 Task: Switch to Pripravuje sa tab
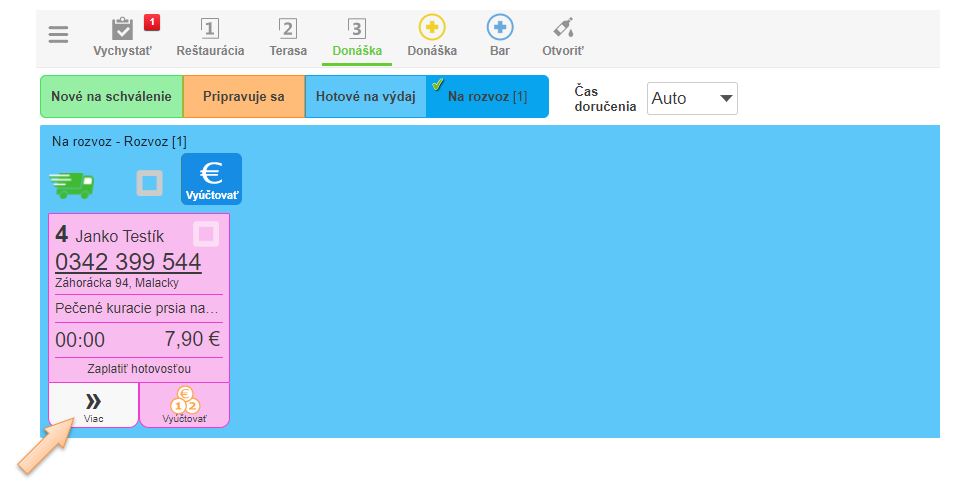pos(243,97)
